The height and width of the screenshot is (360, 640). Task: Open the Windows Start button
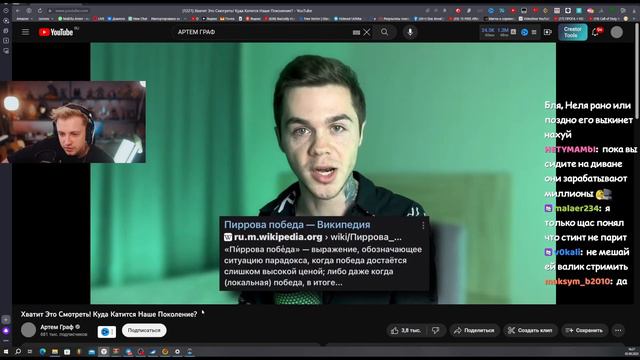click(6, 351)
